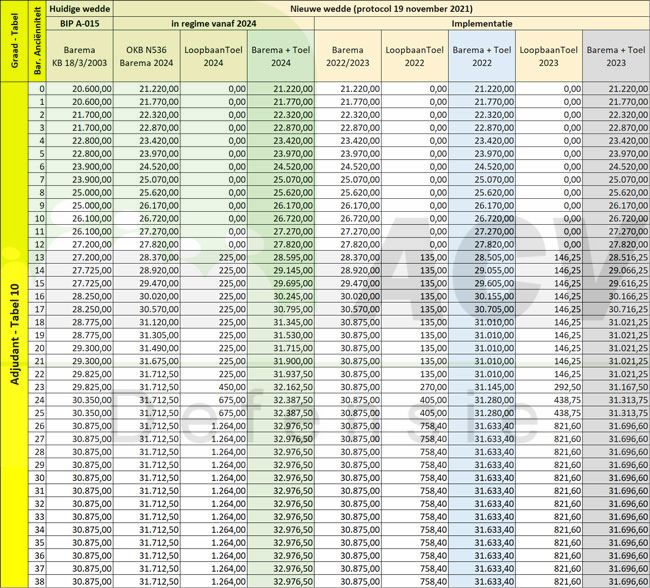Click the 31.937,50 cell in row 22

[x=281, y=374]
